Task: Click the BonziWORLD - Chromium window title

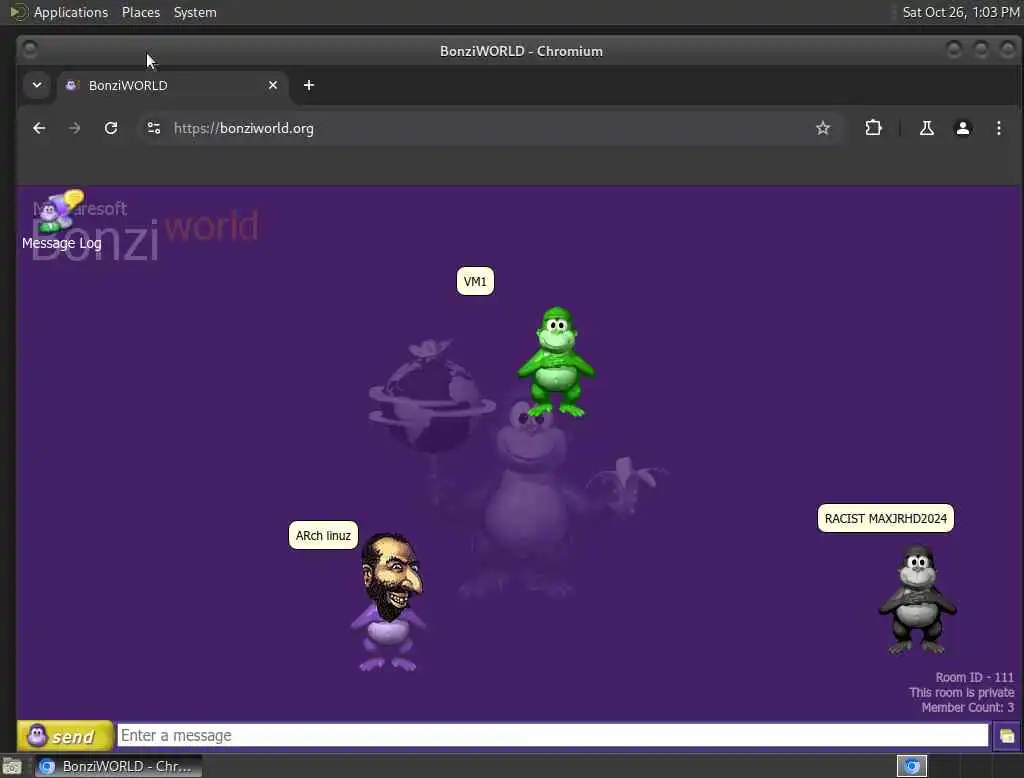Action: (521, 51)
